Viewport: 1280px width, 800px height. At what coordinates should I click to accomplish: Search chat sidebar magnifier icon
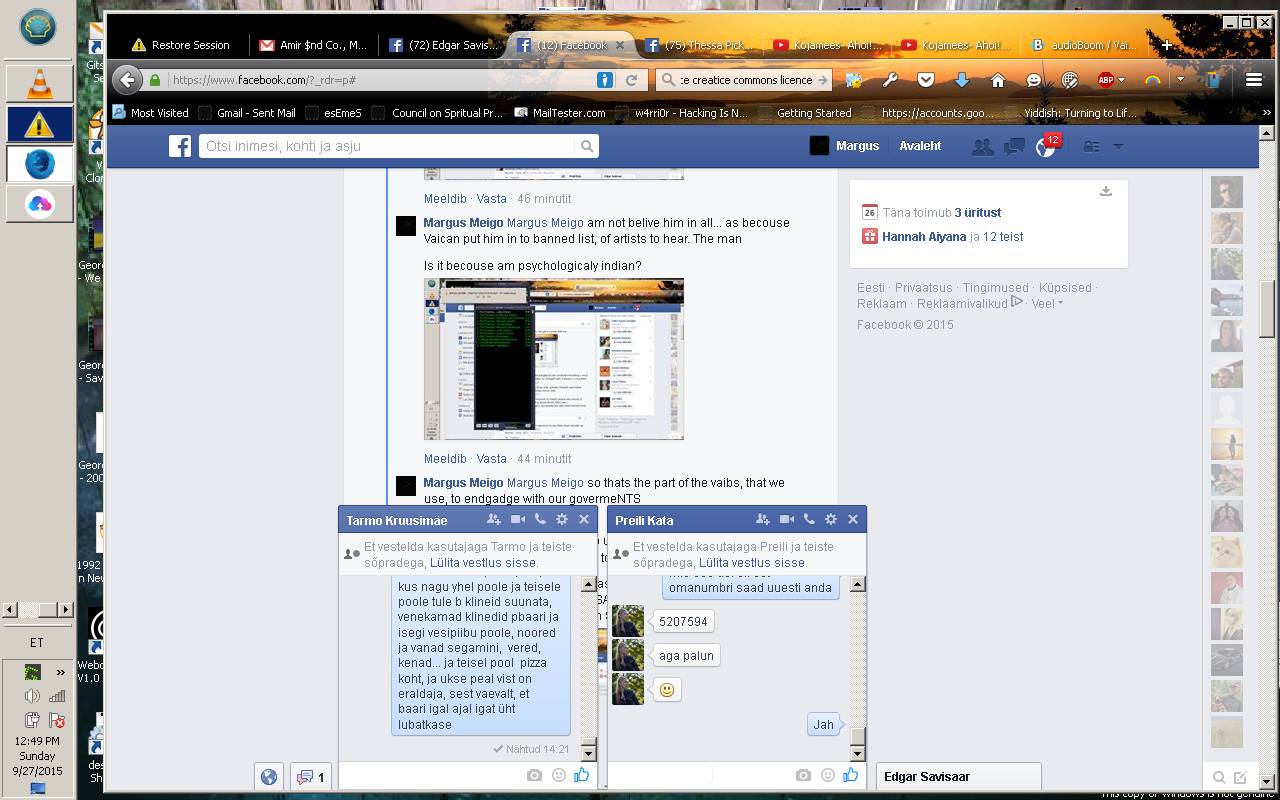pos(1219,777)
